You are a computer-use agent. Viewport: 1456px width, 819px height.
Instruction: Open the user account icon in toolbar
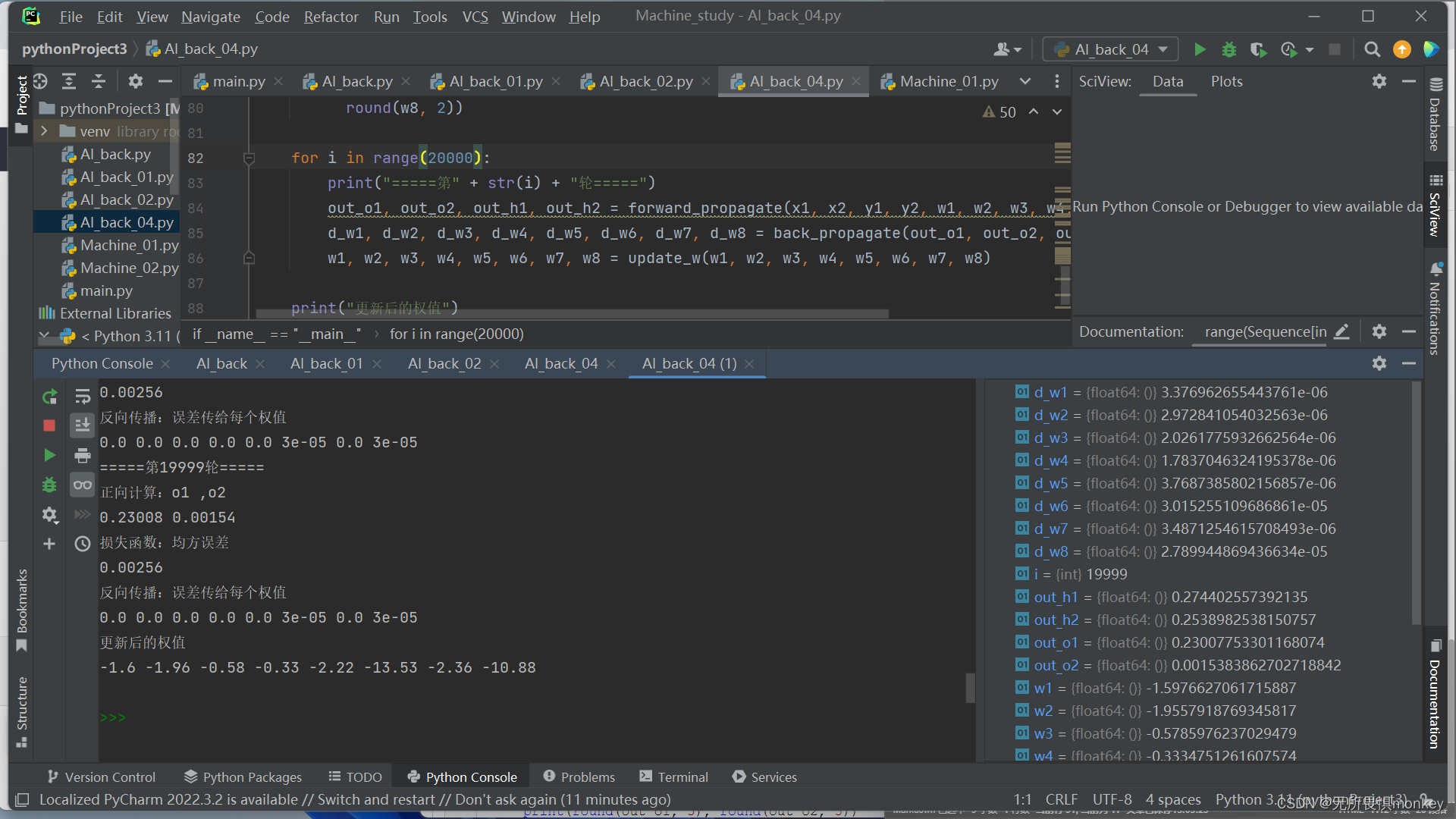(x=1008, y=49)
